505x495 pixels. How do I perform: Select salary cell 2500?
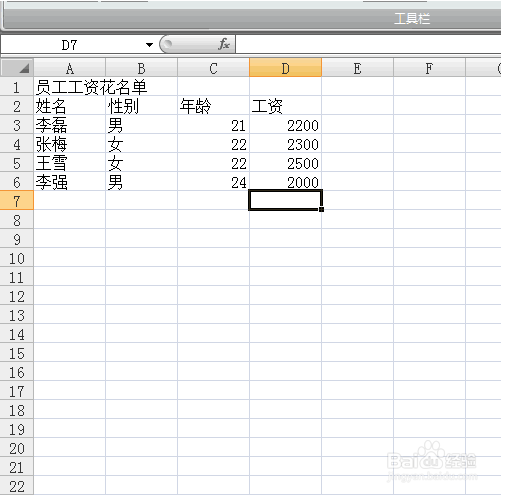click(x=286, y=163)
